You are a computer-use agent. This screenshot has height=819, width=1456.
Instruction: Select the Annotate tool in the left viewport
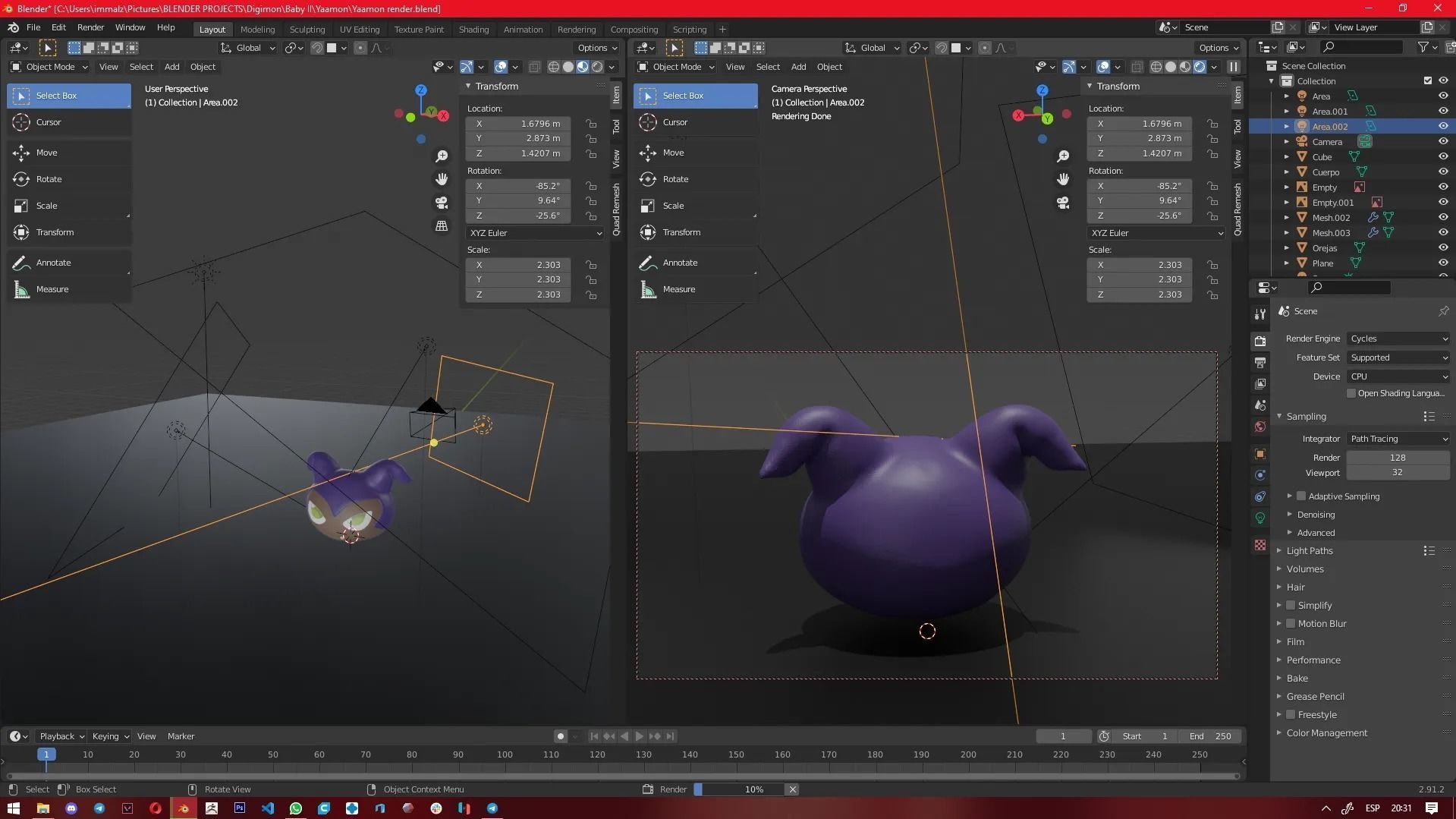click(69, 263)
